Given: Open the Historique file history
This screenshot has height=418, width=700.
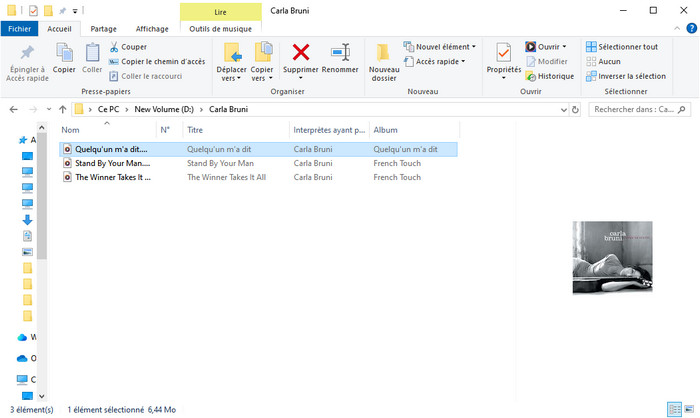Looking at the screenshot, I should tap(549, 76).
